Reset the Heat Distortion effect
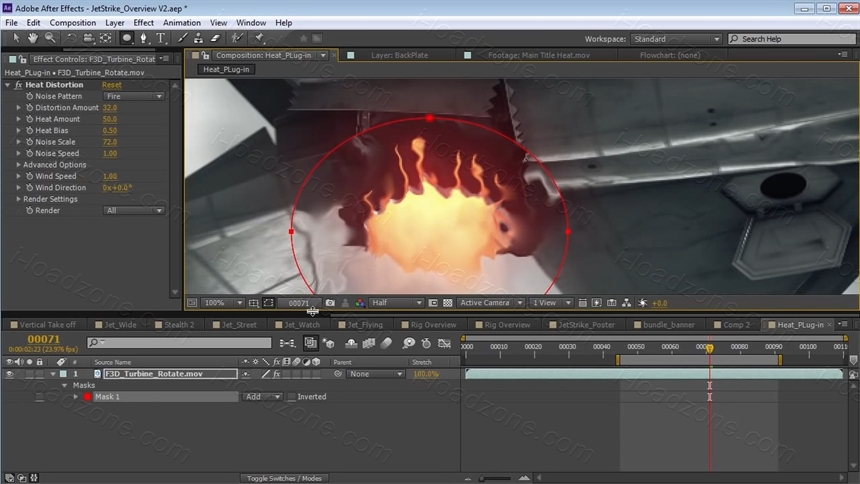Screen dimensions: 860x484 pos(111,85)
